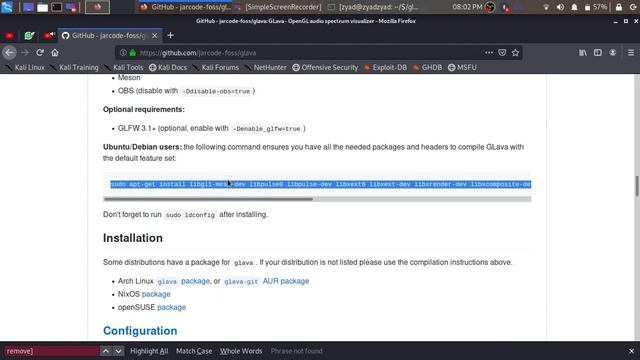Image resolution: width=640 pixels, height=360 pixels.
Task: Open volume control in system tray
Action: [x=560, y=7]
